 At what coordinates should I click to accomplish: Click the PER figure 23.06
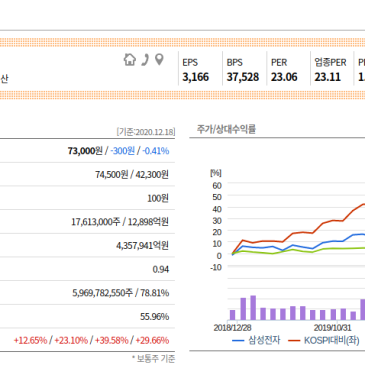(x=284, y=77)
